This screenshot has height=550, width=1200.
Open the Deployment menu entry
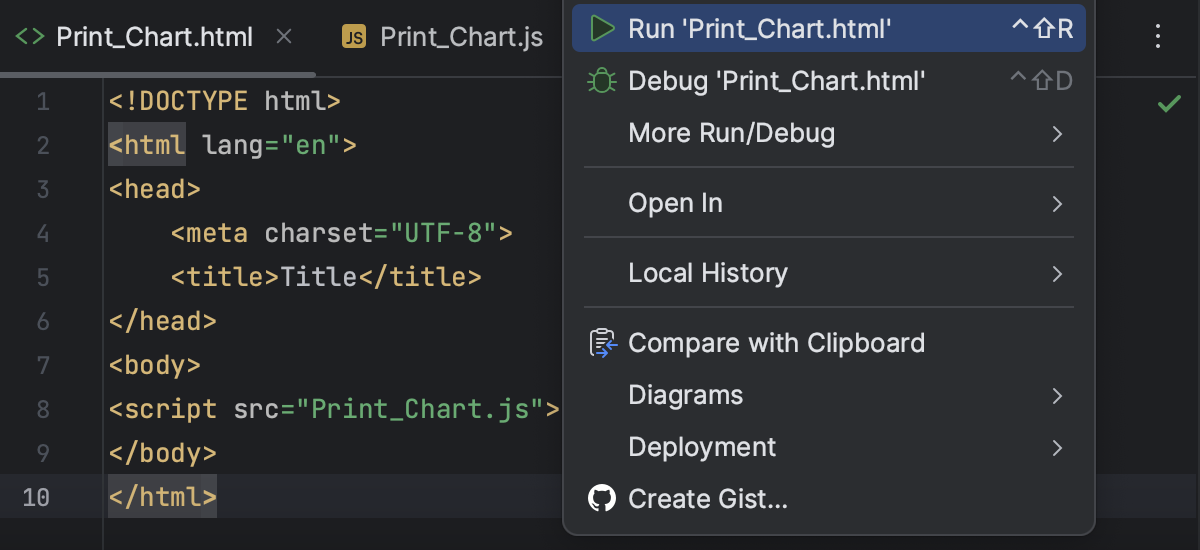(702, 447)
